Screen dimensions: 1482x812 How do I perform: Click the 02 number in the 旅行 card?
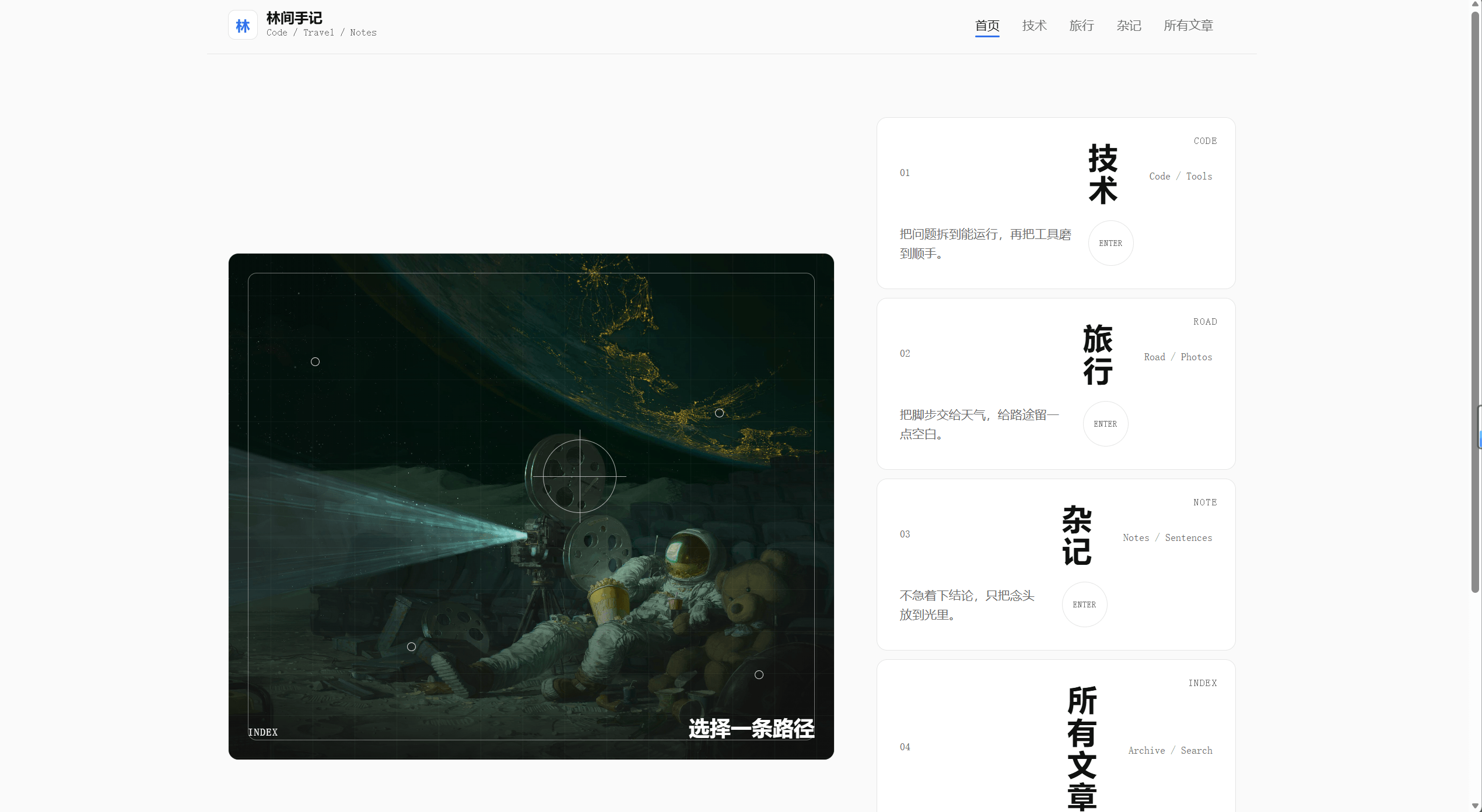point(905,353)
